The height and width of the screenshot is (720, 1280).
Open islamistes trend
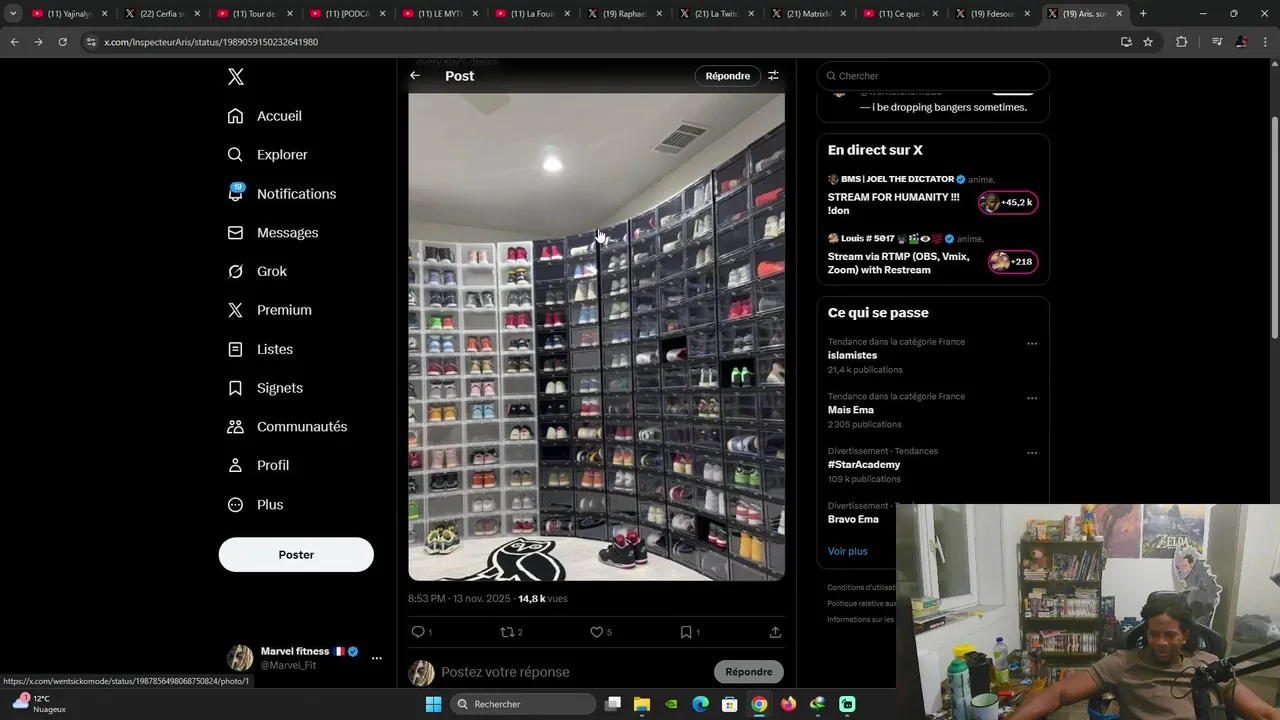click(852, 355)
